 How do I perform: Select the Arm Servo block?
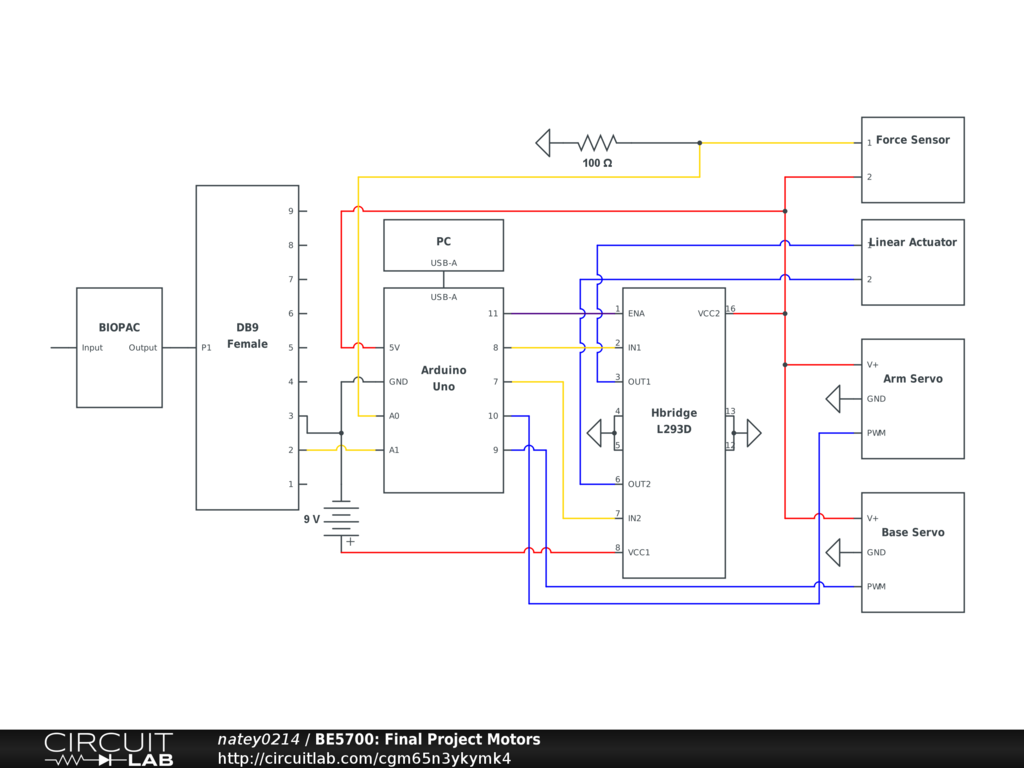(x=912, y=398)
